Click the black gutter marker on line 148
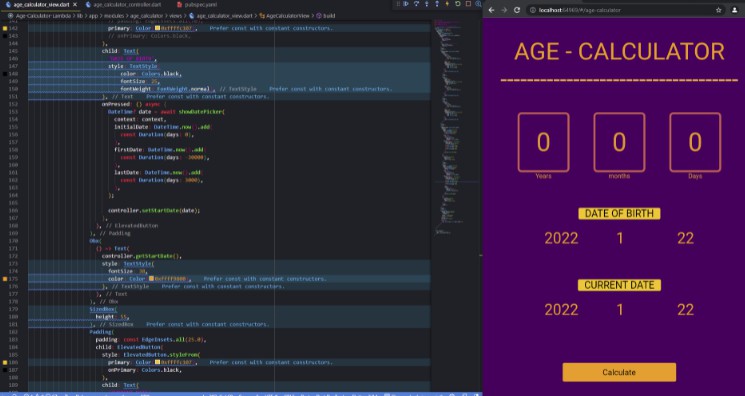The height and width of the screenshot is (396, 745). click(x=5, y=74)
